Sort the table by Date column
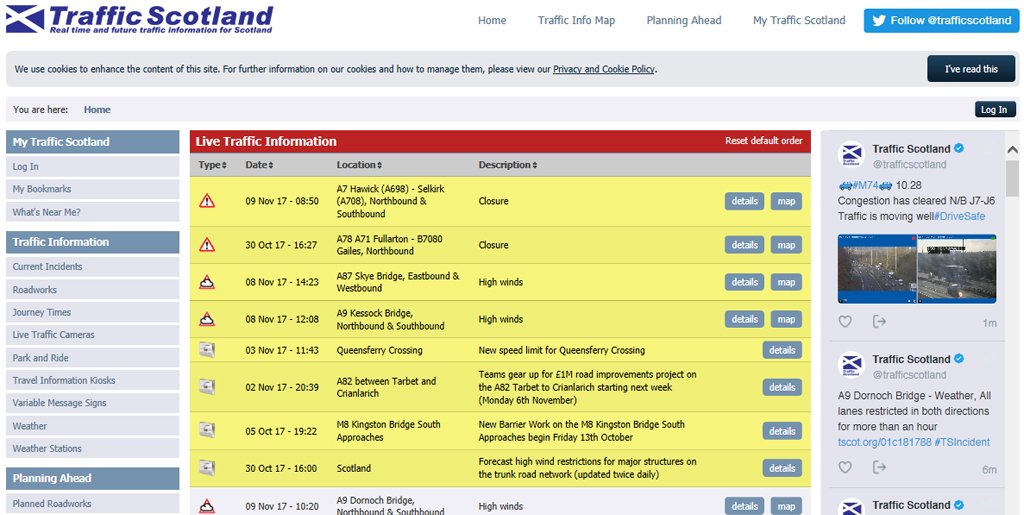The image size is (1024, 515). pos(259,165)
